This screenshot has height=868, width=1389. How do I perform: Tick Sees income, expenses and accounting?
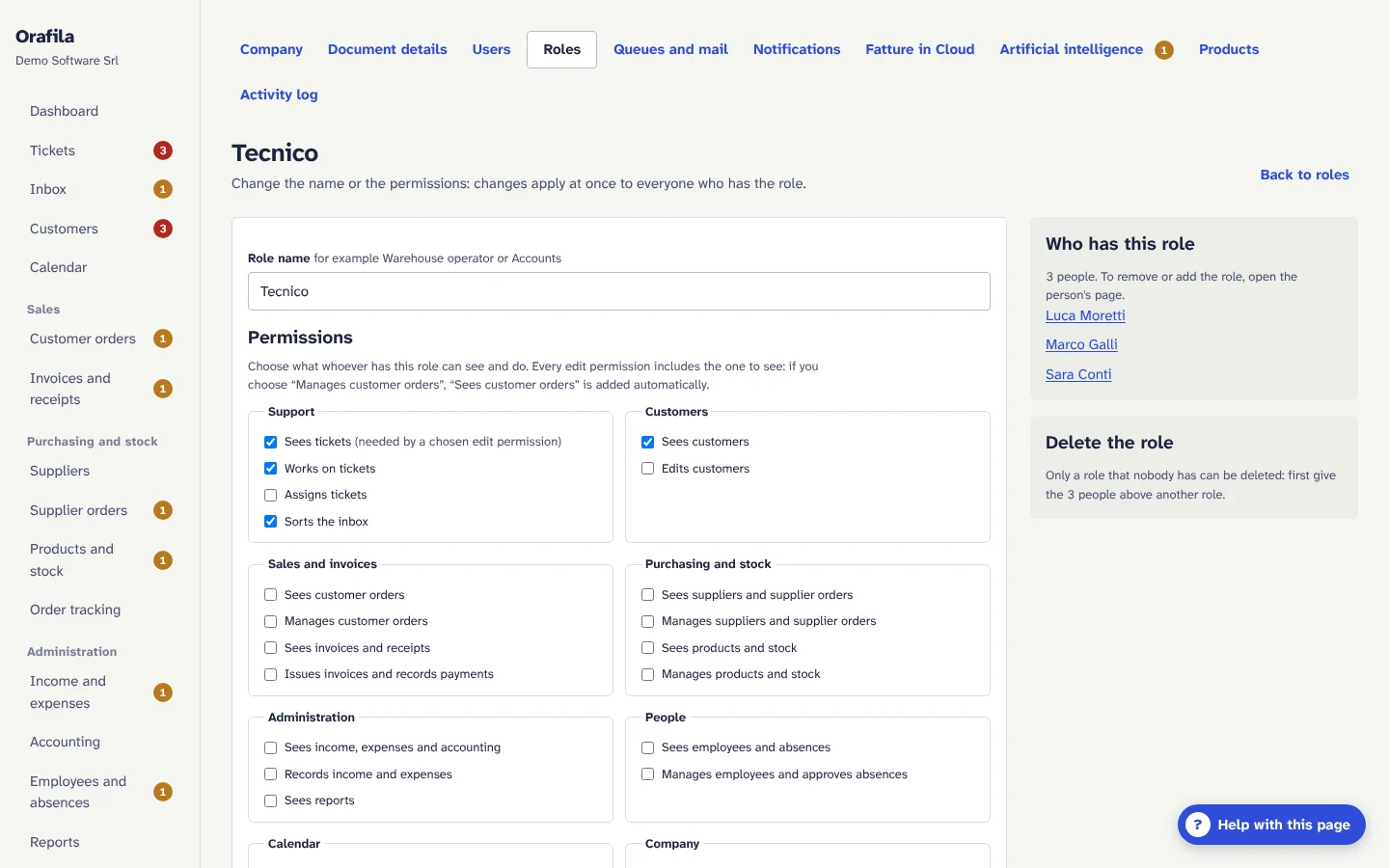coord(271,747)
